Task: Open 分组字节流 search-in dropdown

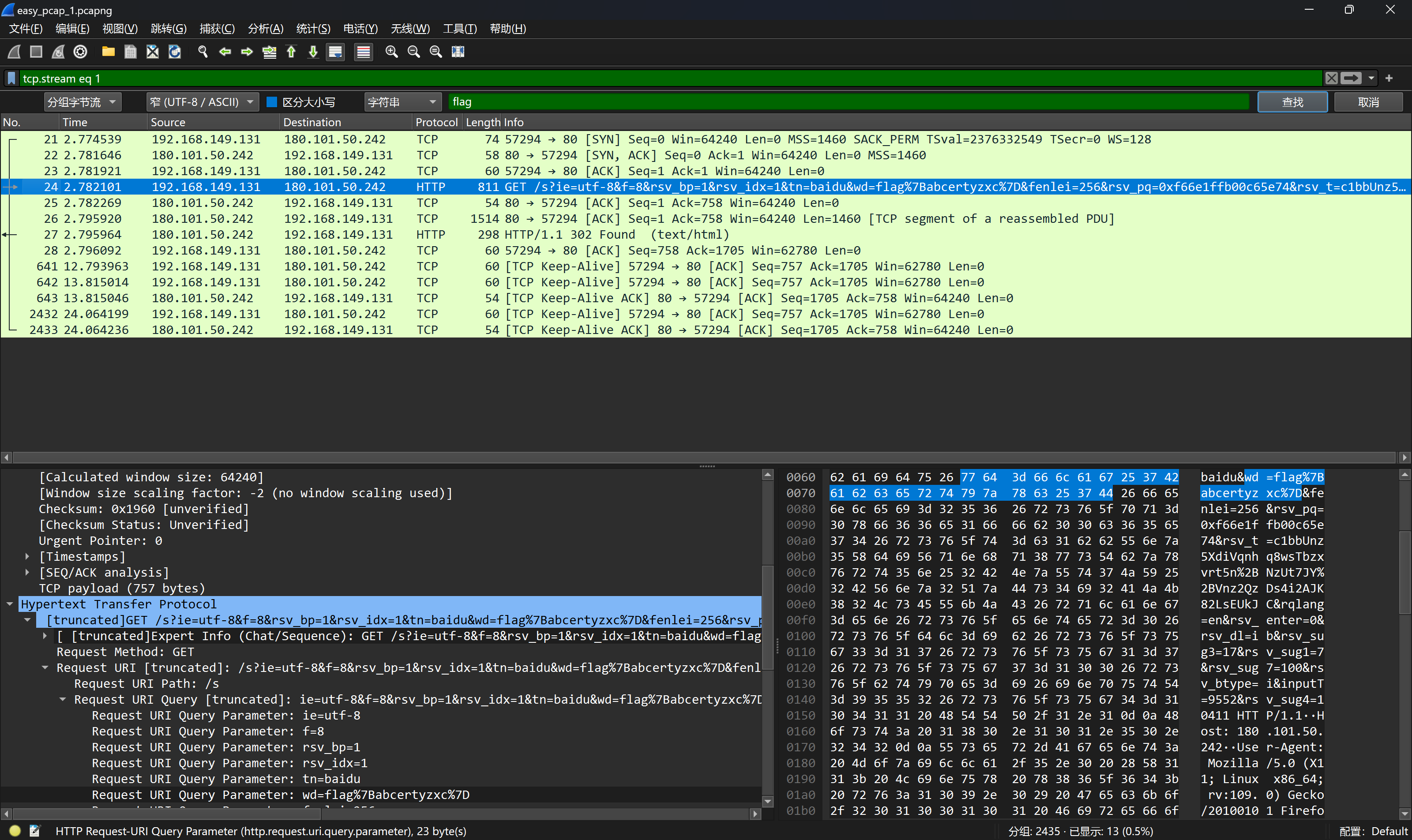Action: click(x=83, y=102)
